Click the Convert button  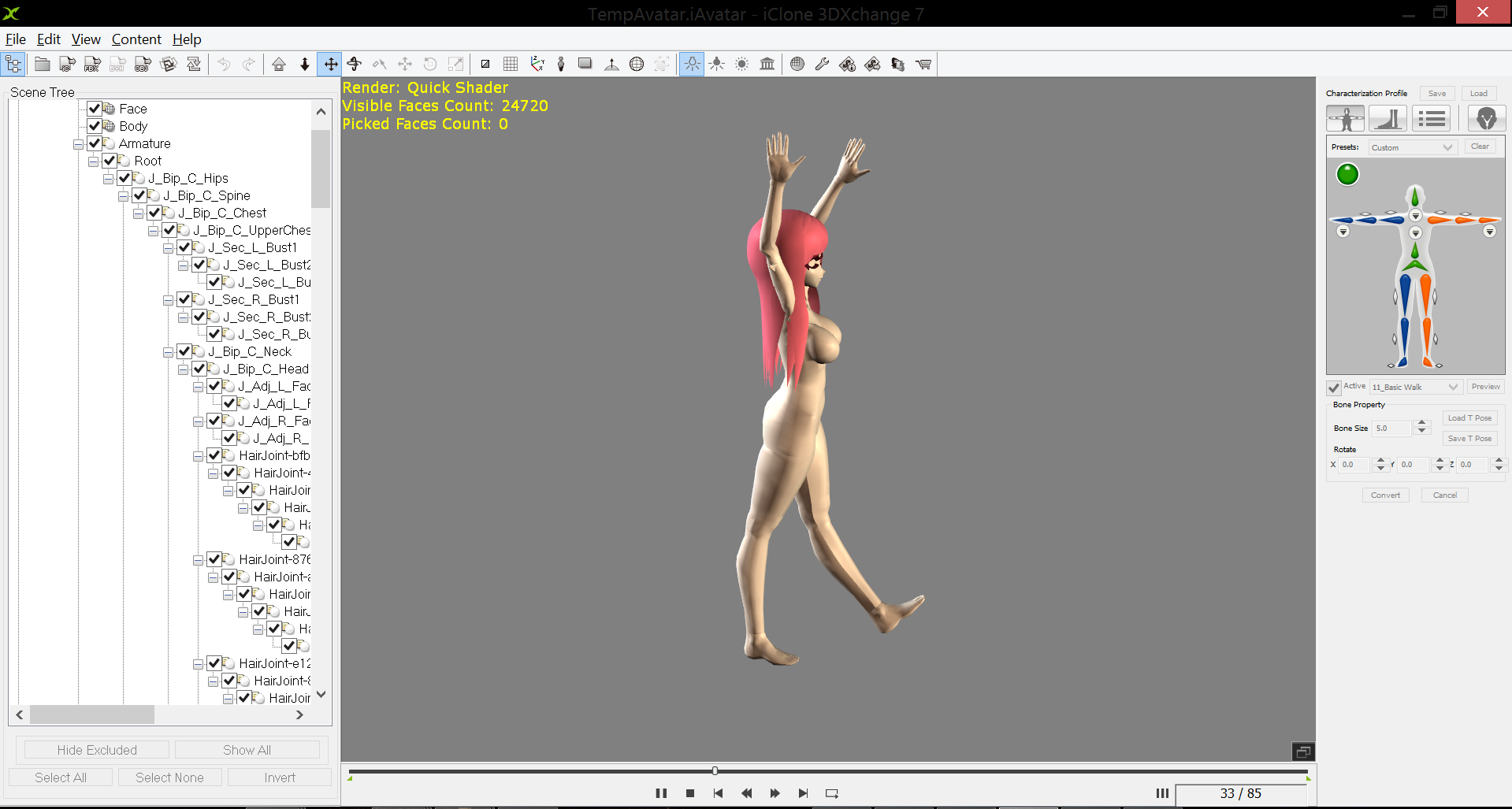tap(1385, 495)
